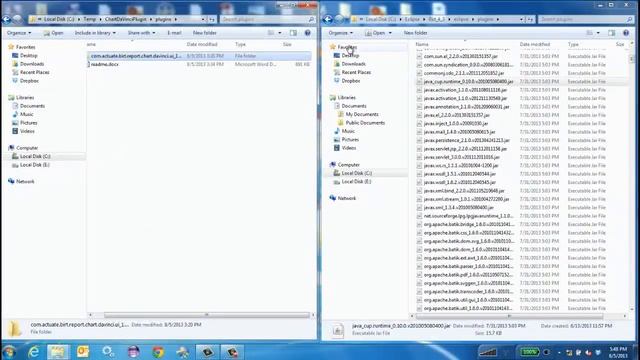The image size is (640, 360).
Task: Change view icon in right Explorer window
Action: [589, 33]
